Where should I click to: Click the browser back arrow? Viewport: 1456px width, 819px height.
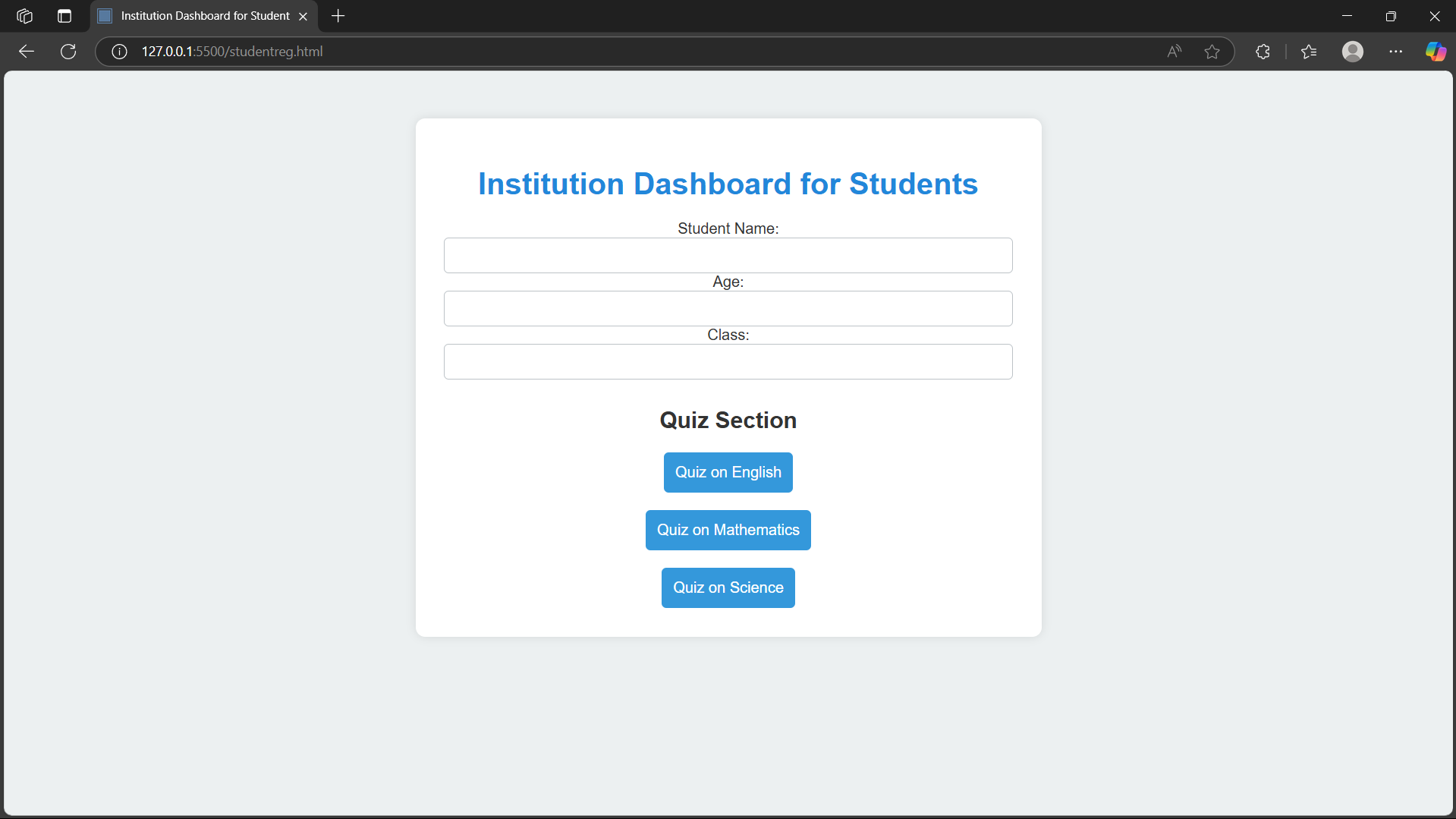pyautogui.click(x=27, y=52)
